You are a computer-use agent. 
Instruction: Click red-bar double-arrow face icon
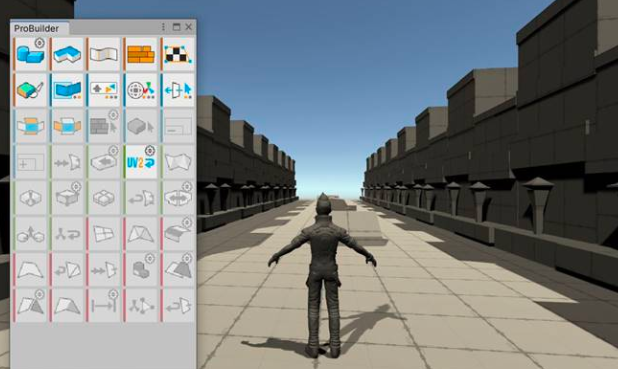[104, 270]
